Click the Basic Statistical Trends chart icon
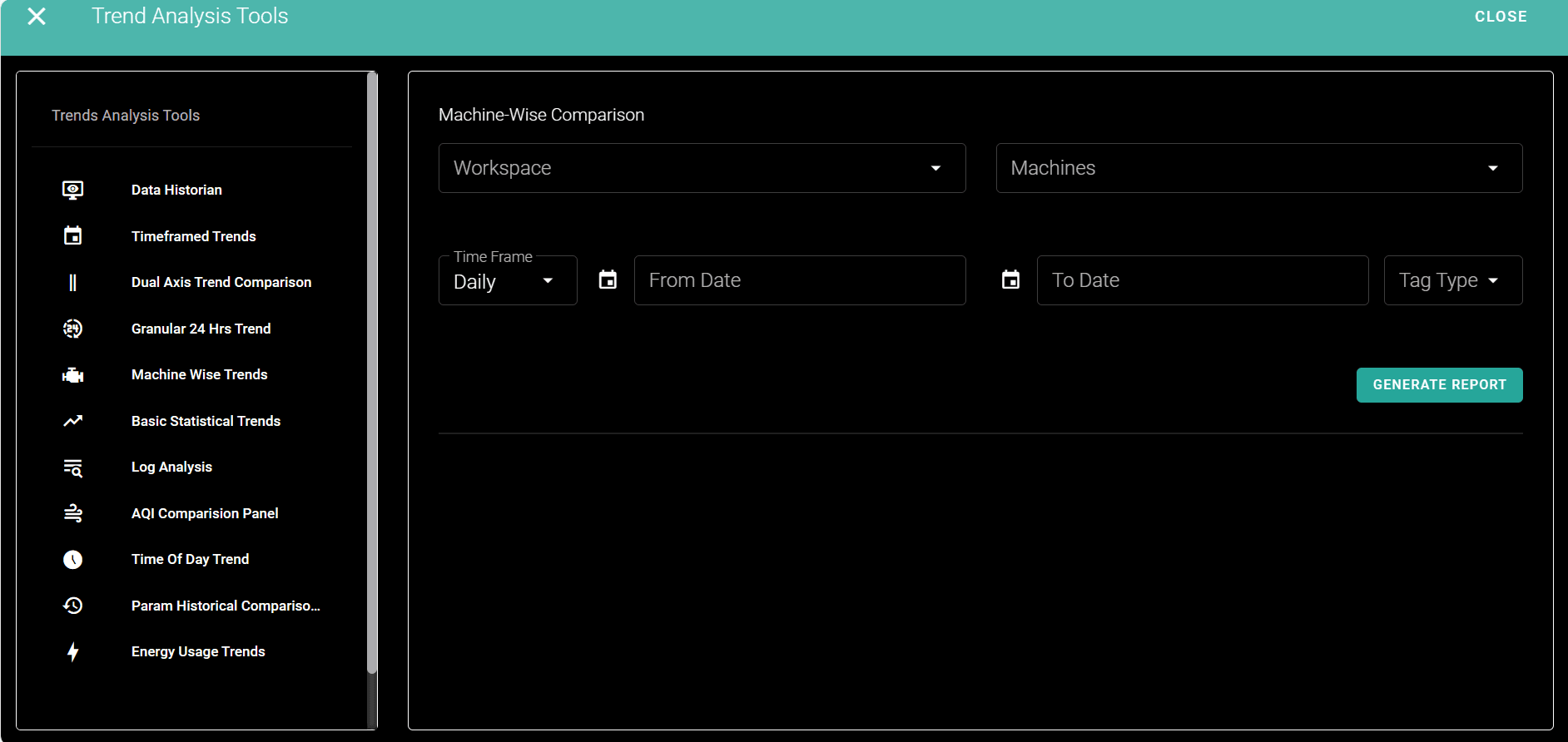This screenshot has width=1568, height=742. (73, 421)
